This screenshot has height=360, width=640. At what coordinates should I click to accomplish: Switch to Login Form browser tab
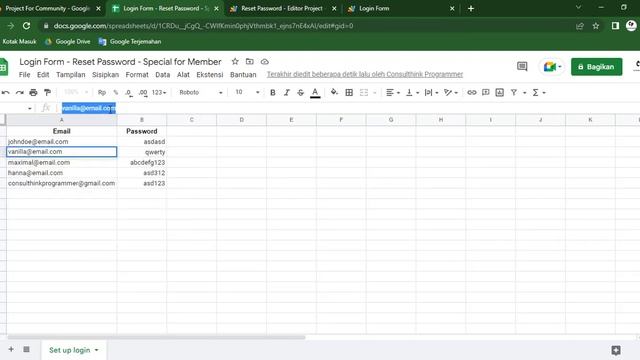tap(374, 8)
